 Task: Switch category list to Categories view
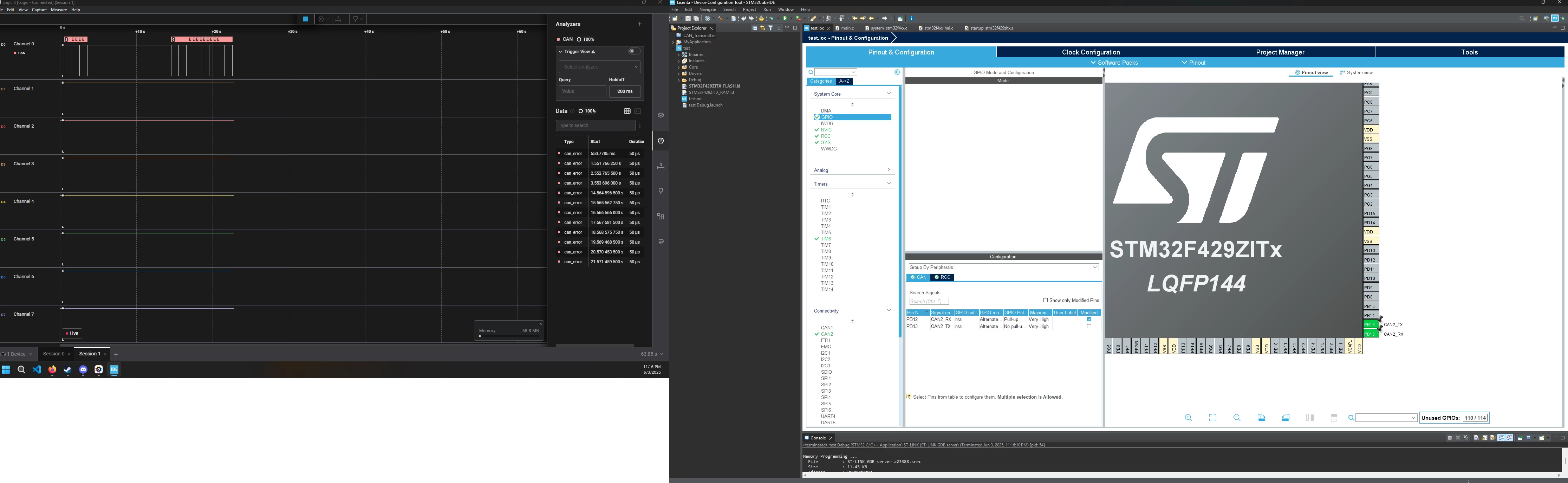pyautogui.click(x=820, y=82)
